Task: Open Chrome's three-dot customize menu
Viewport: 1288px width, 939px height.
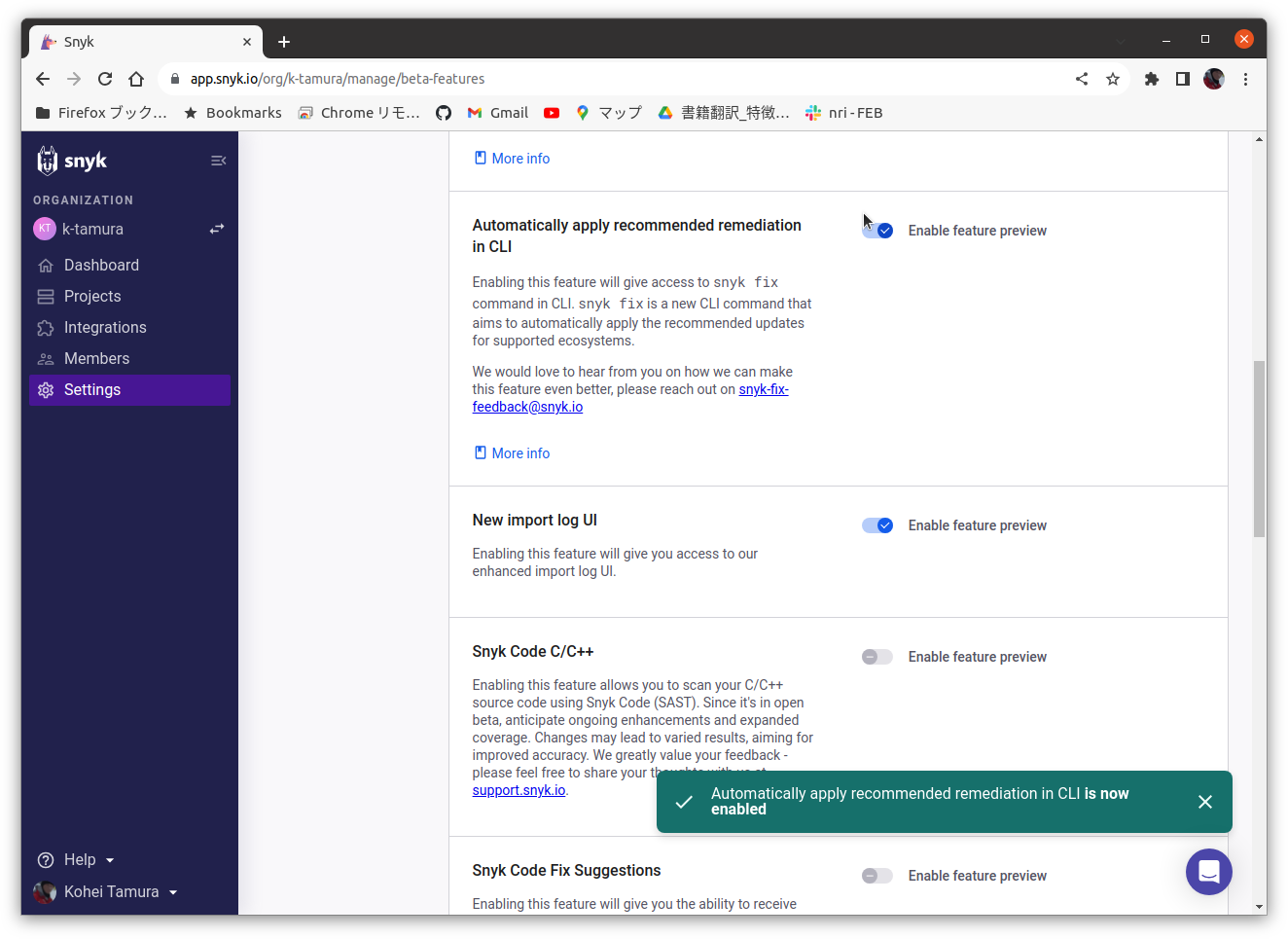Action: (x=1246, y=79)
